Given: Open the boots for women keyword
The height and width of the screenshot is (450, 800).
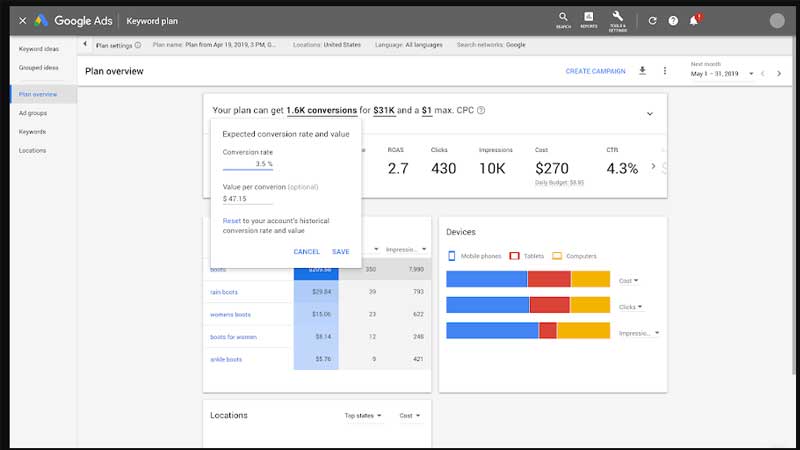Looking at the screenshot, I should (x=233, y=337).
